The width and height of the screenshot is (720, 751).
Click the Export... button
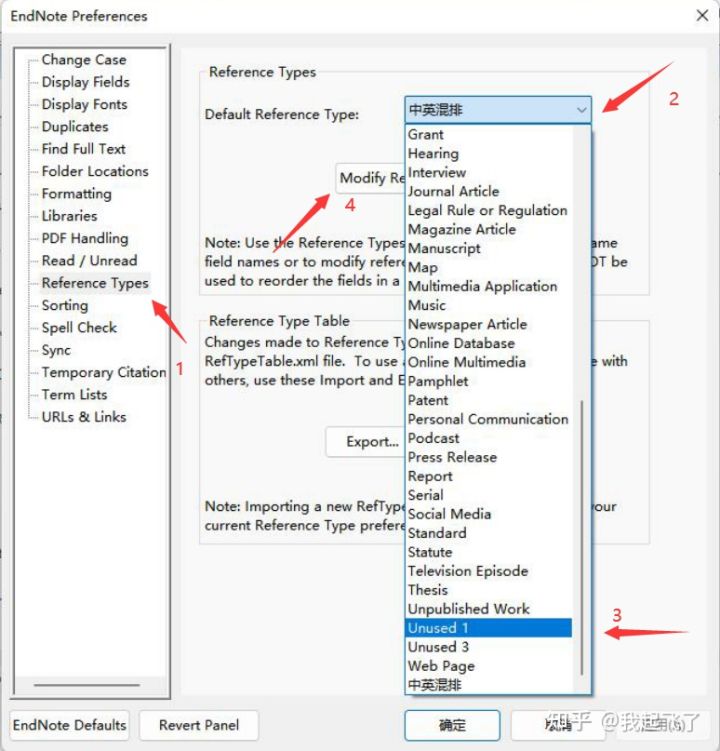366,442
